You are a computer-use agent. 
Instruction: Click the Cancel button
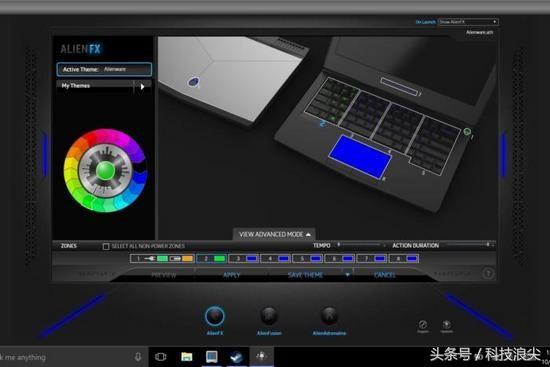click(x=384, y=275)
